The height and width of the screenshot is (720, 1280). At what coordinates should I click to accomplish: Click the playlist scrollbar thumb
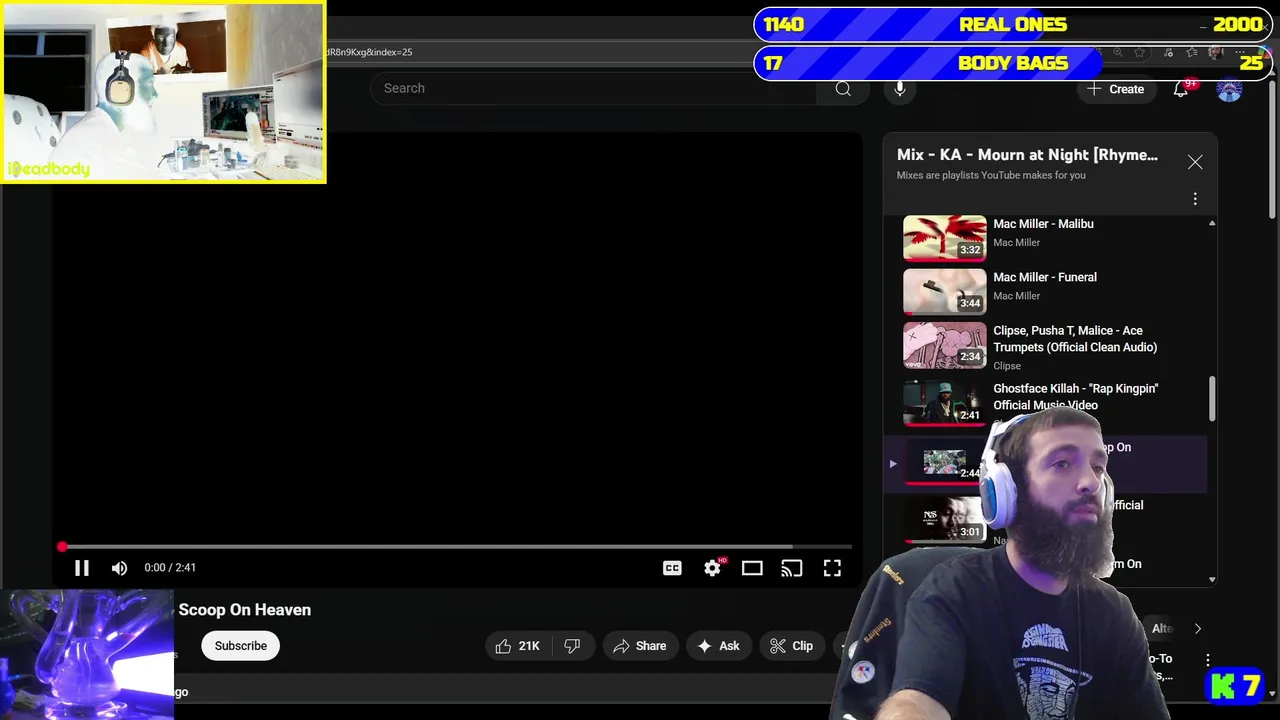pos(1212,399)
